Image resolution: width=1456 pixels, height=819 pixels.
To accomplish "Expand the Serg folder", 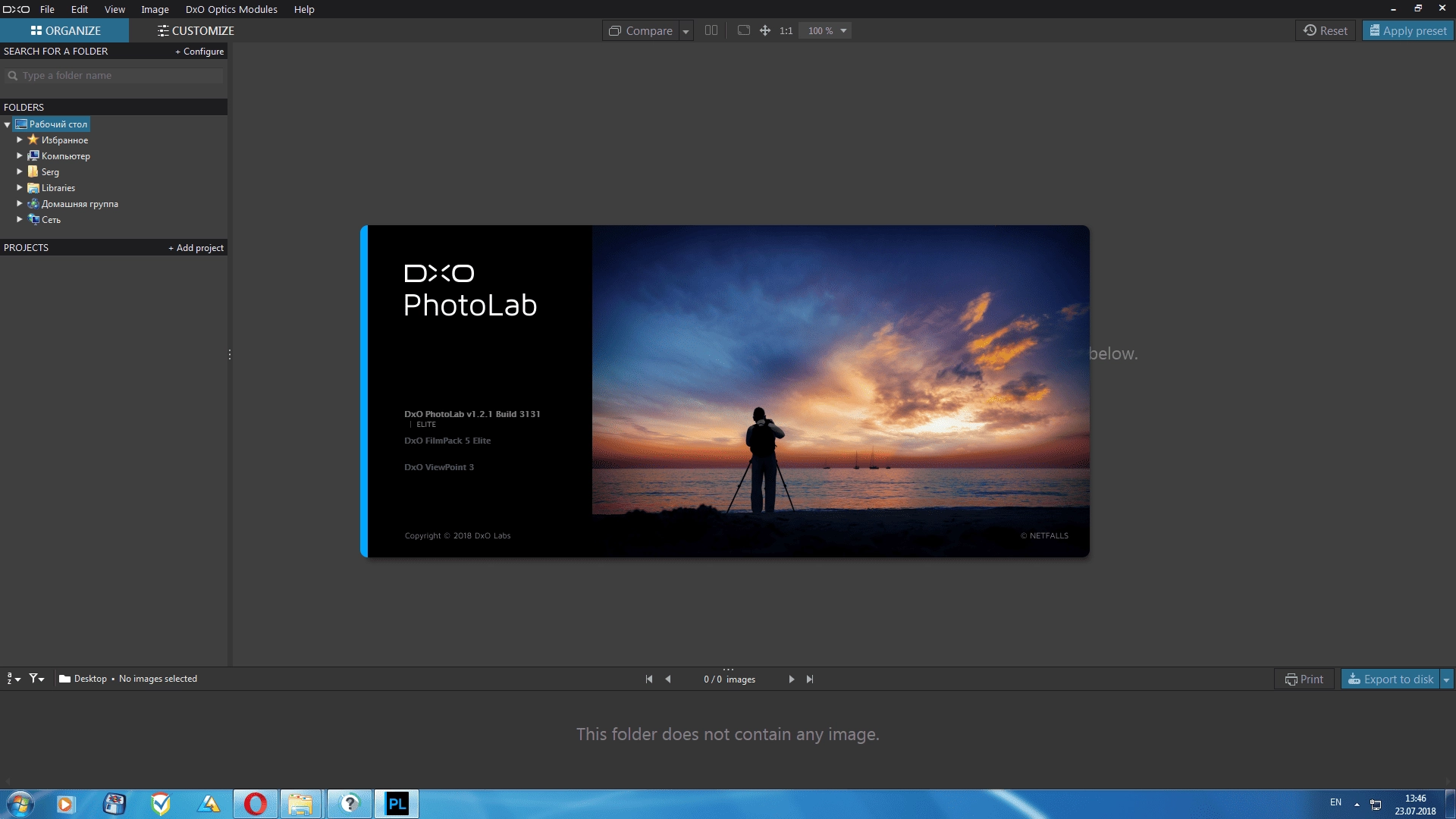I will (20, 171).
